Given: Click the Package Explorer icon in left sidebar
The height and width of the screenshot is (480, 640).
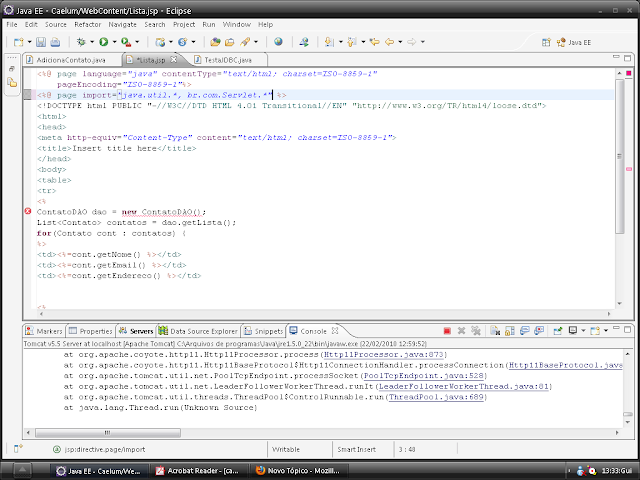Looking at the screenshot, I should [12, 83].
